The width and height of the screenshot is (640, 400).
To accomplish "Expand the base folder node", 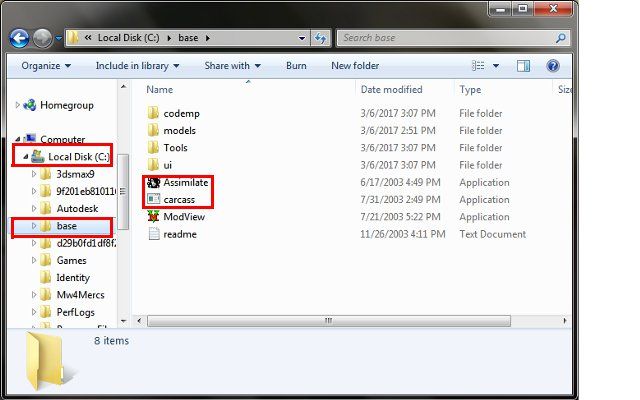I will 34,226.
